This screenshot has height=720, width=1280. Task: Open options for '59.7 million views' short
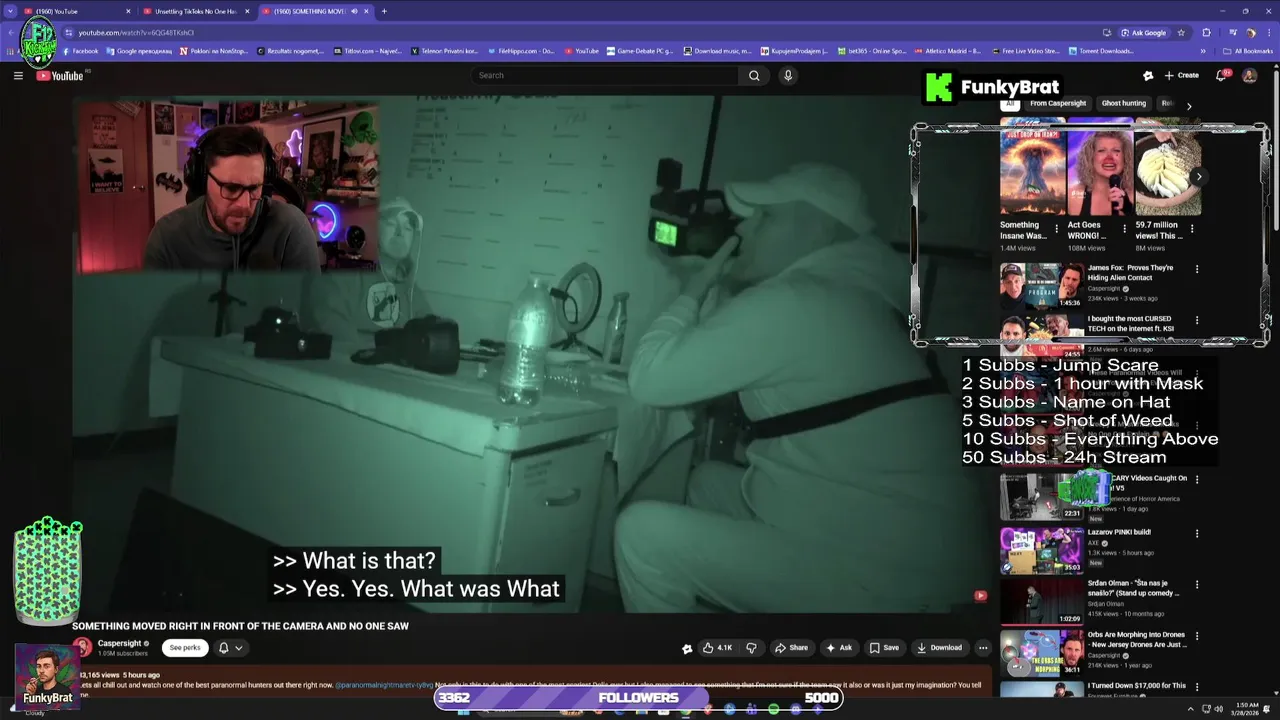(x=1192, y=228)
